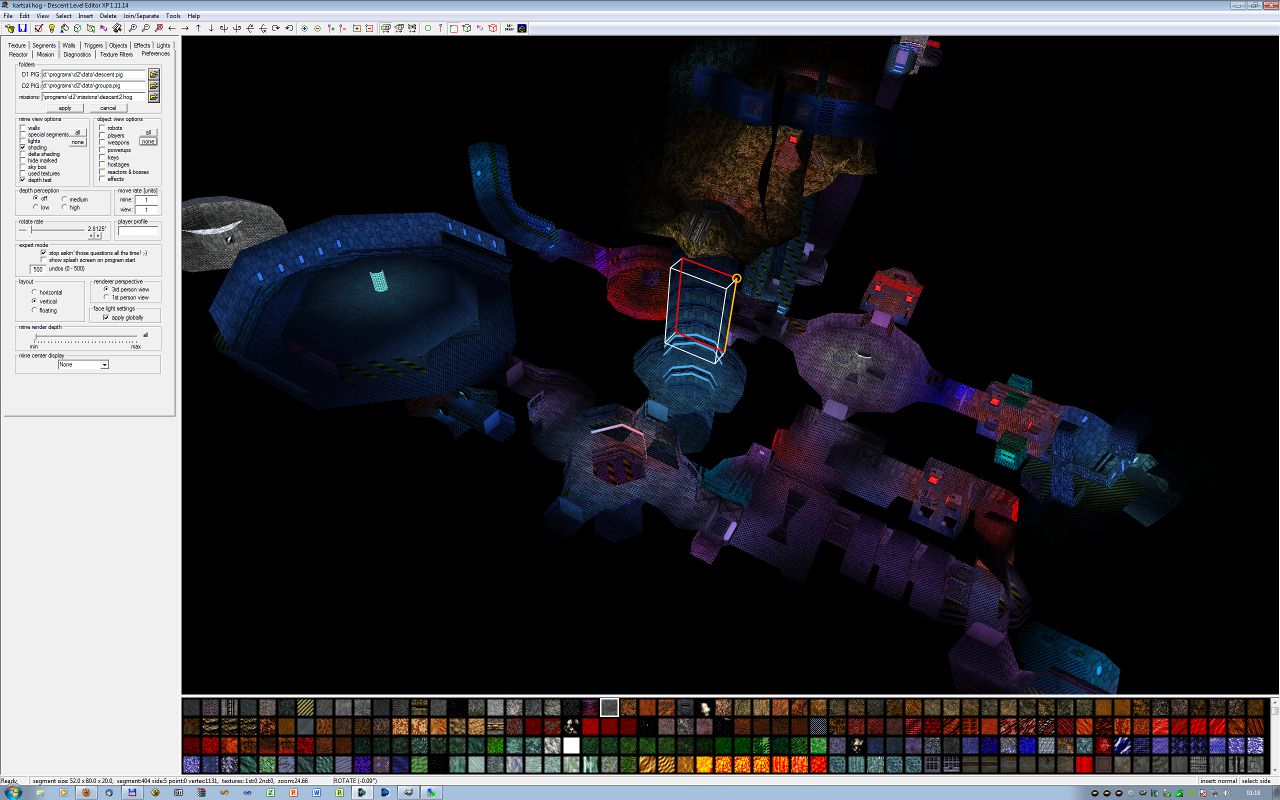Click the black wireframe cube toolbar icon
The image size is (1280, 800).
467,28
